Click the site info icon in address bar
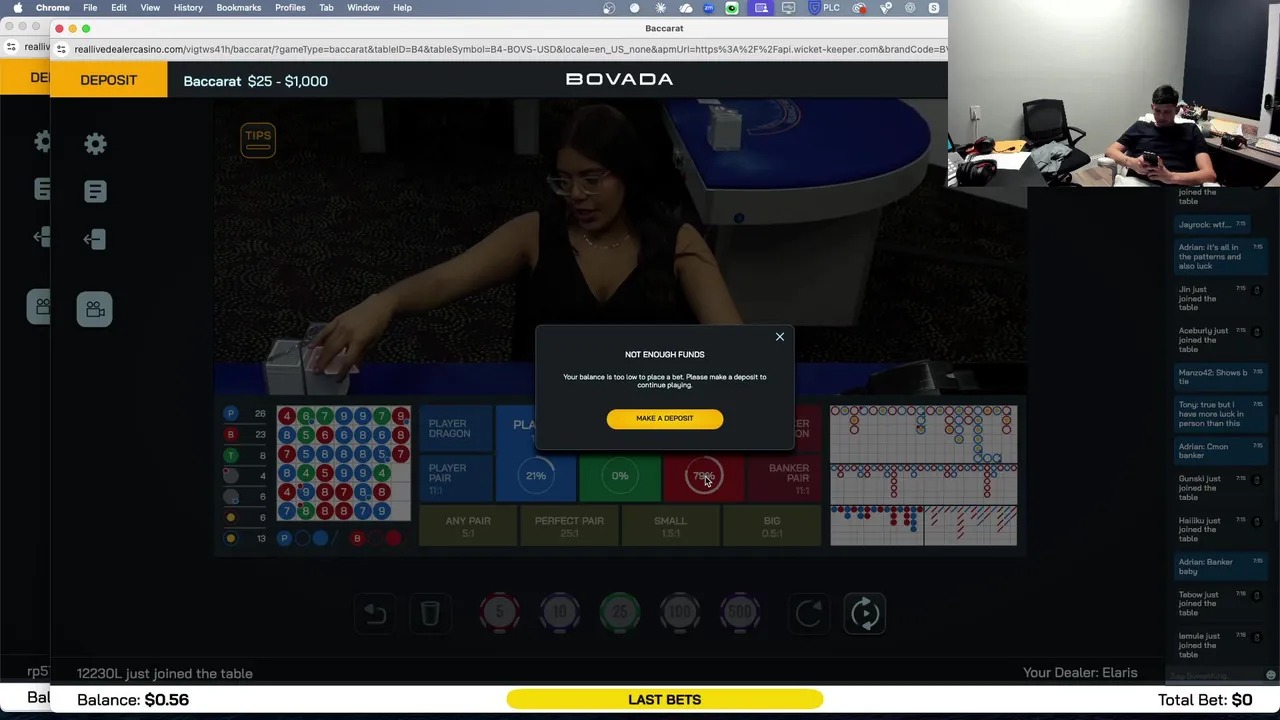 [x=61, y=49]
